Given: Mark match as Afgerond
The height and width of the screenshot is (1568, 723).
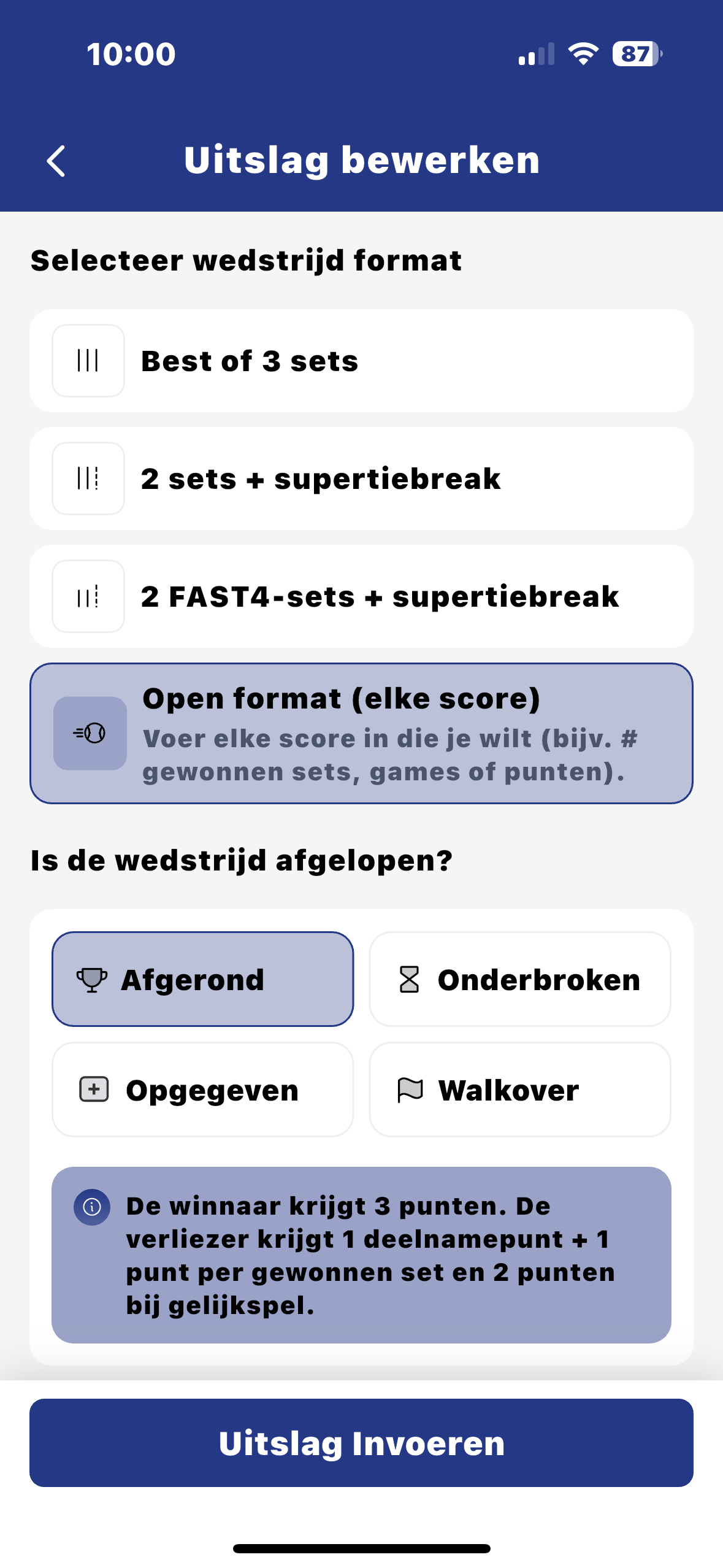Looking at the screenshot, I should (202, 979).
